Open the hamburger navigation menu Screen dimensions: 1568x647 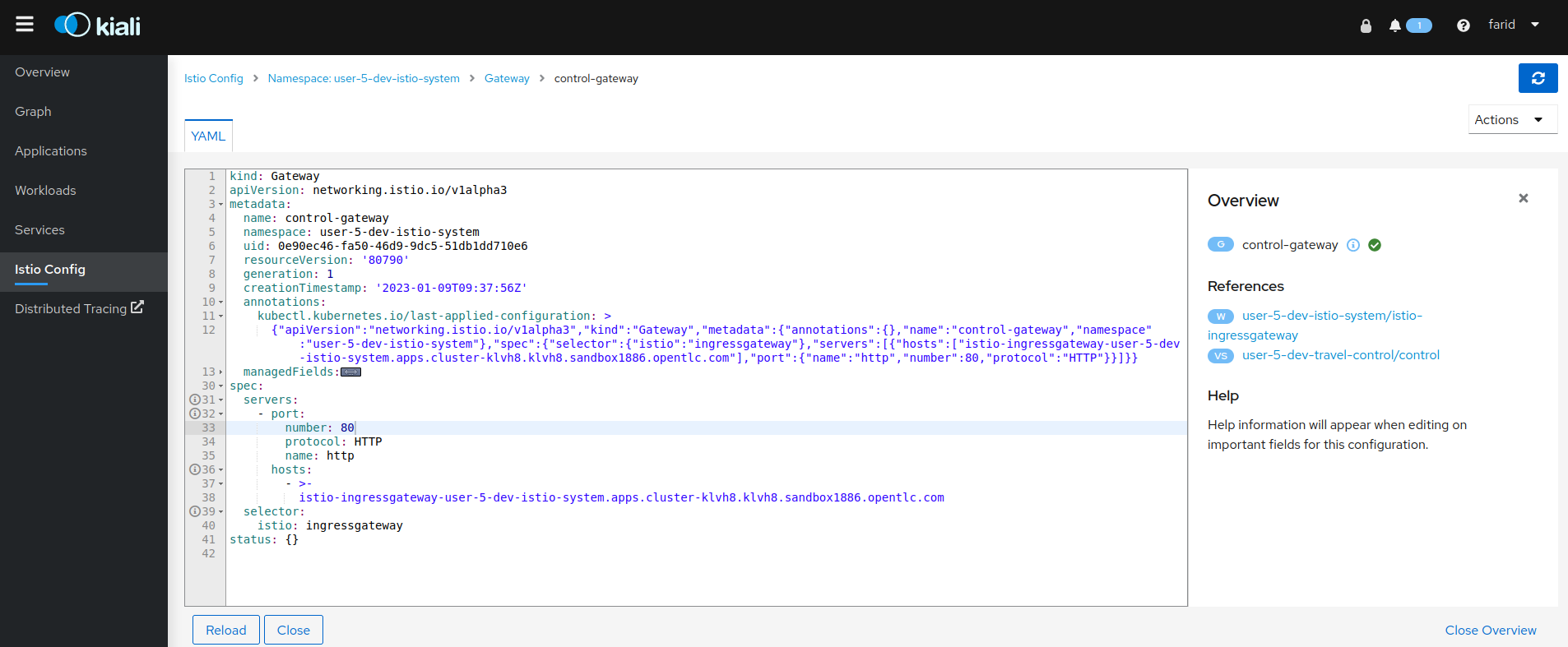point(25,25)
